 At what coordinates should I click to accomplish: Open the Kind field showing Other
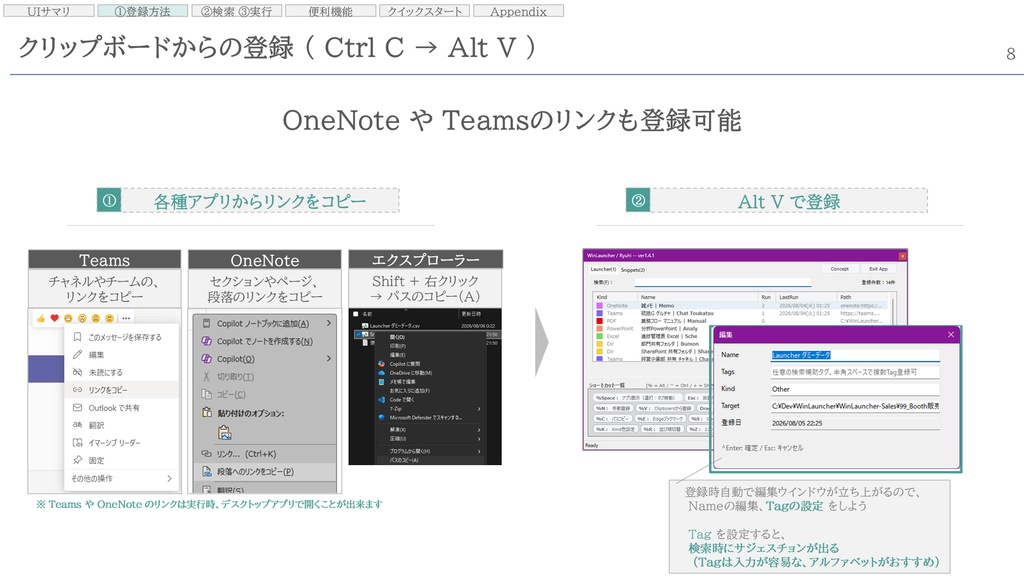pos(855,389)
